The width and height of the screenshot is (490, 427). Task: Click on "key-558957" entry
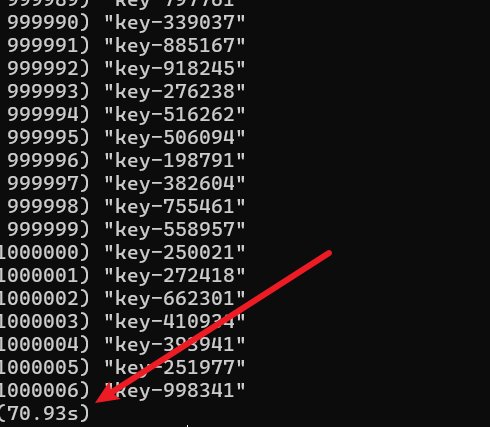(175, 230)
